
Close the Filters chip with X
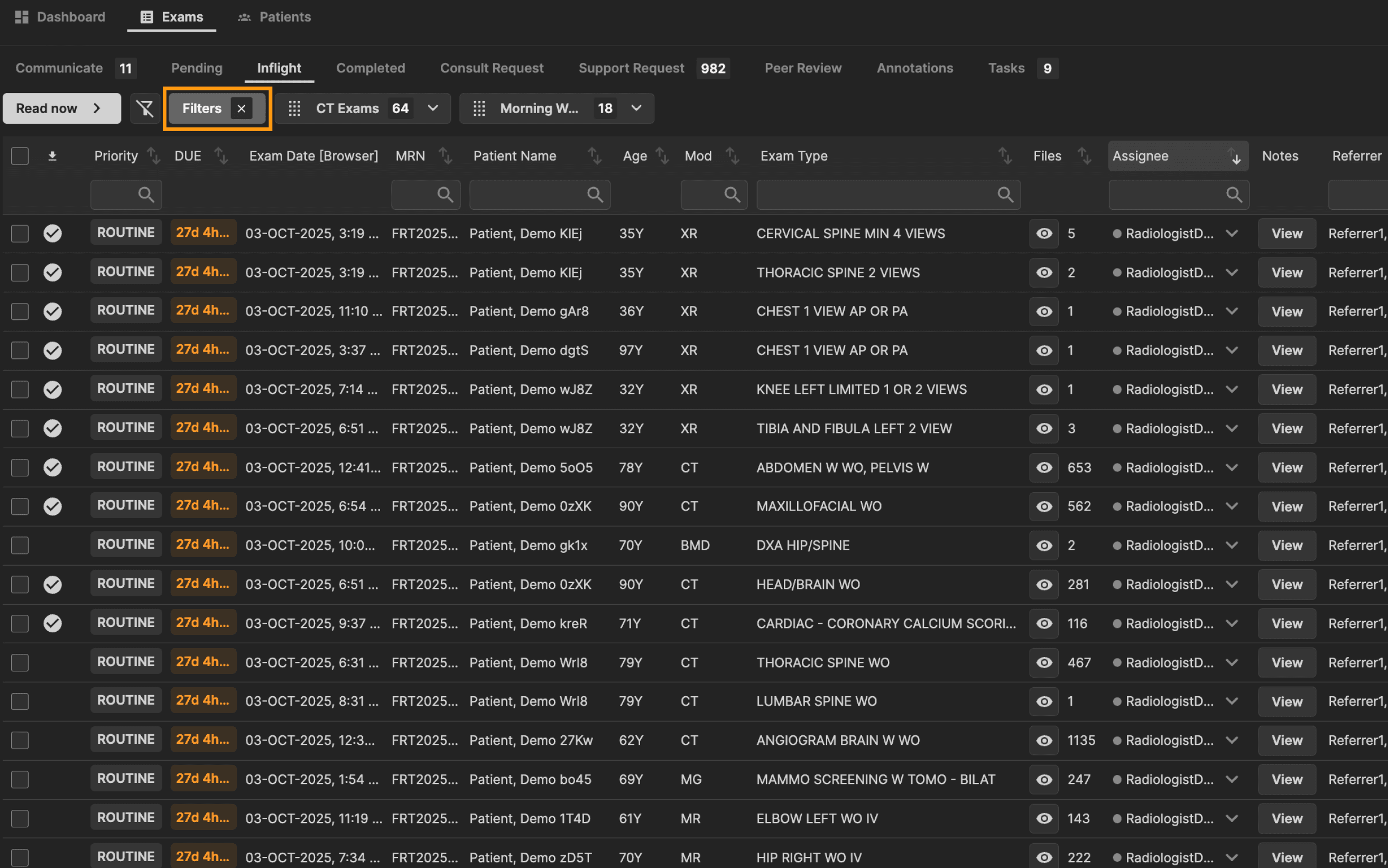[241, 108]
